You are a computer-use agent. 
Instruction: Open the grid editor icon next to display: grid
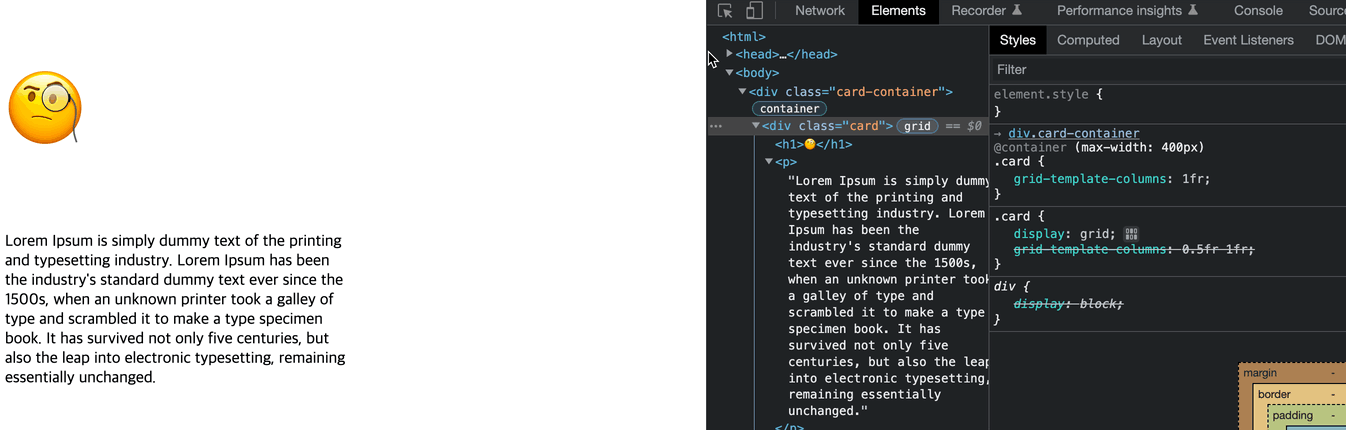point(1130,234)
